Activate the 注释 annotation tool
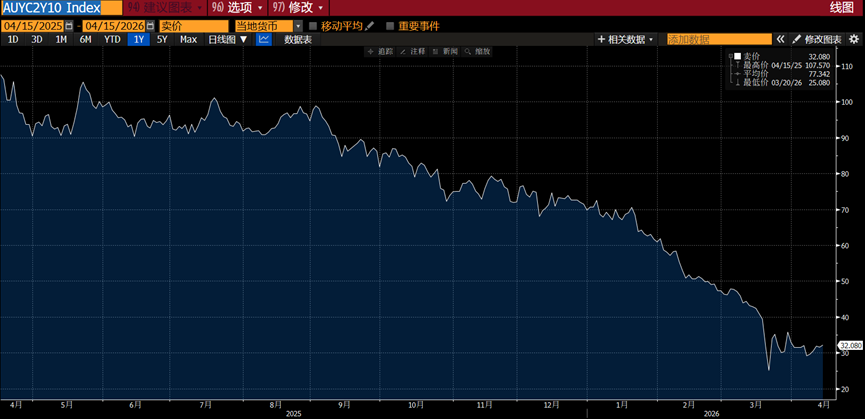Screen dimensions: 865x419 pyautogui.click(x=413, y=51)
